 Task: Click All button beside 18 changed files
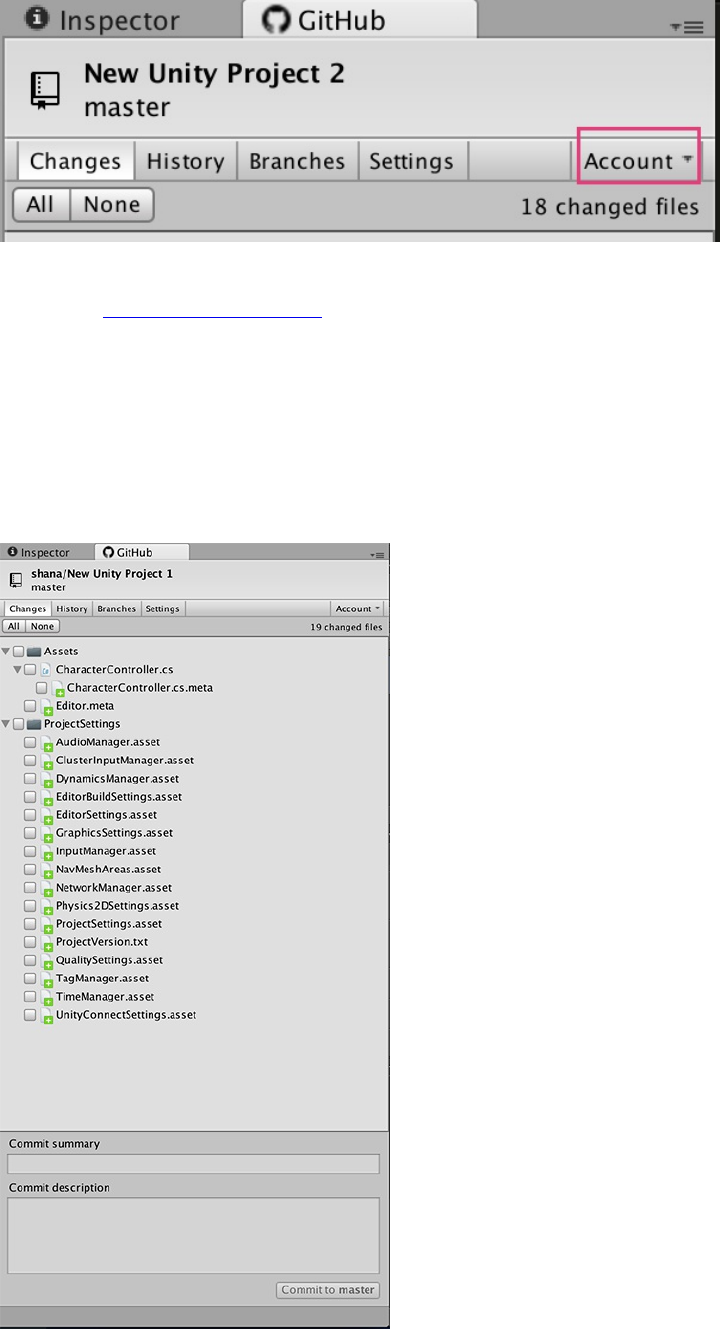(40, 205)
